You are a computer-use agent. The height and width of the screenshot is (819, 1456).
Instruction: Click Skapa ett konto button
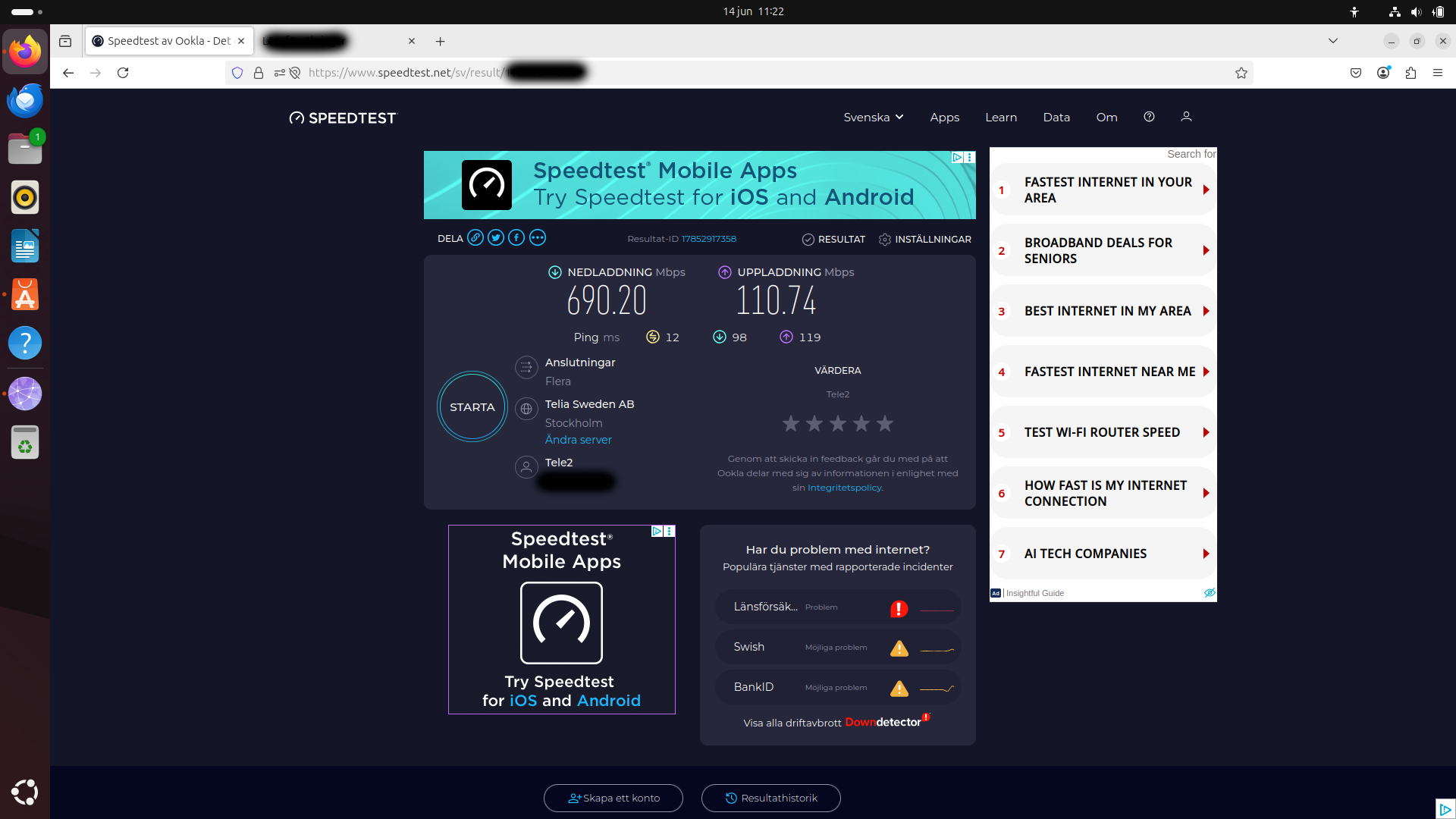613,798
